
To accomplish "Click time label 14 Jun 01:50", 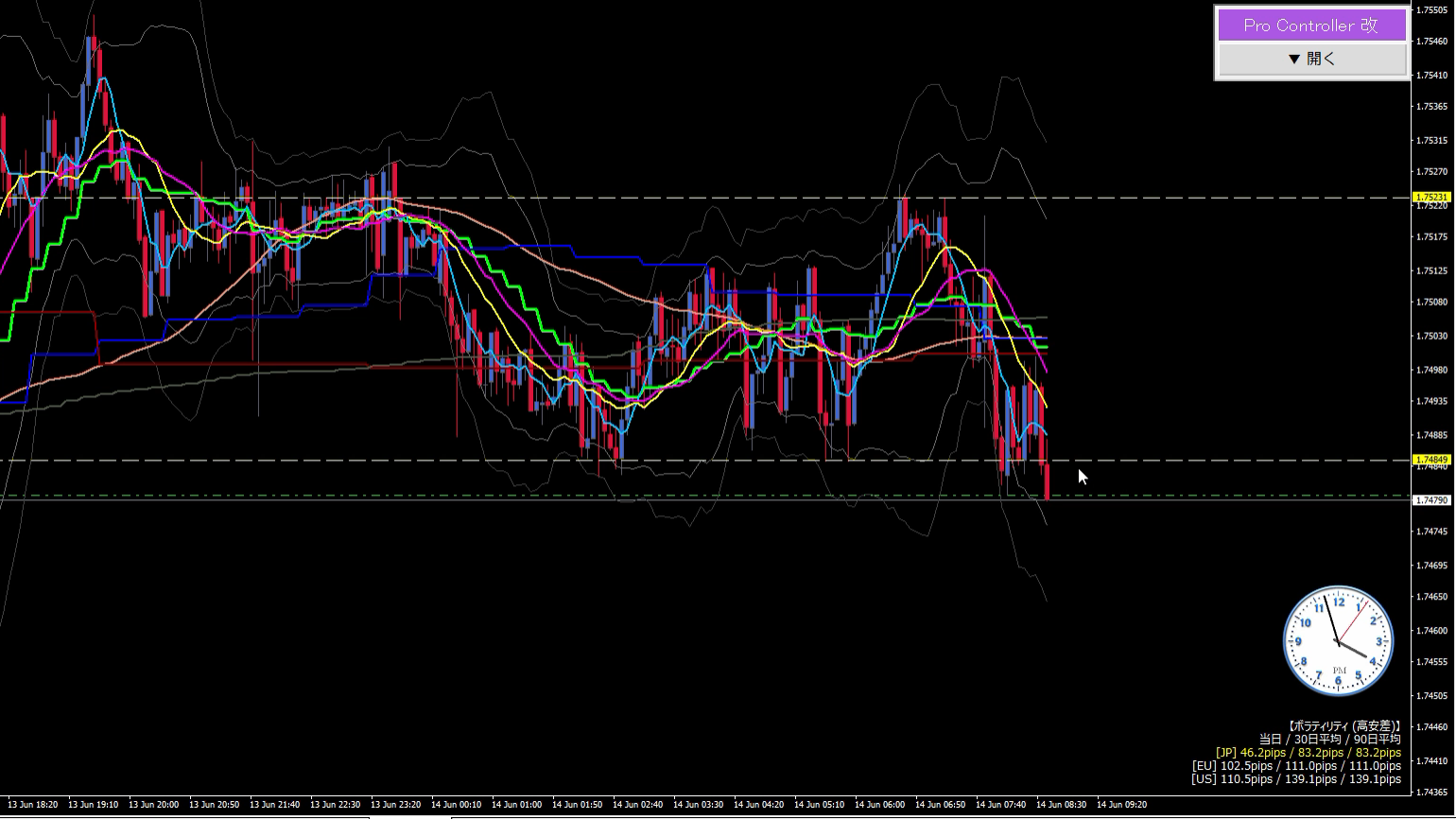I will pos(578,805).
